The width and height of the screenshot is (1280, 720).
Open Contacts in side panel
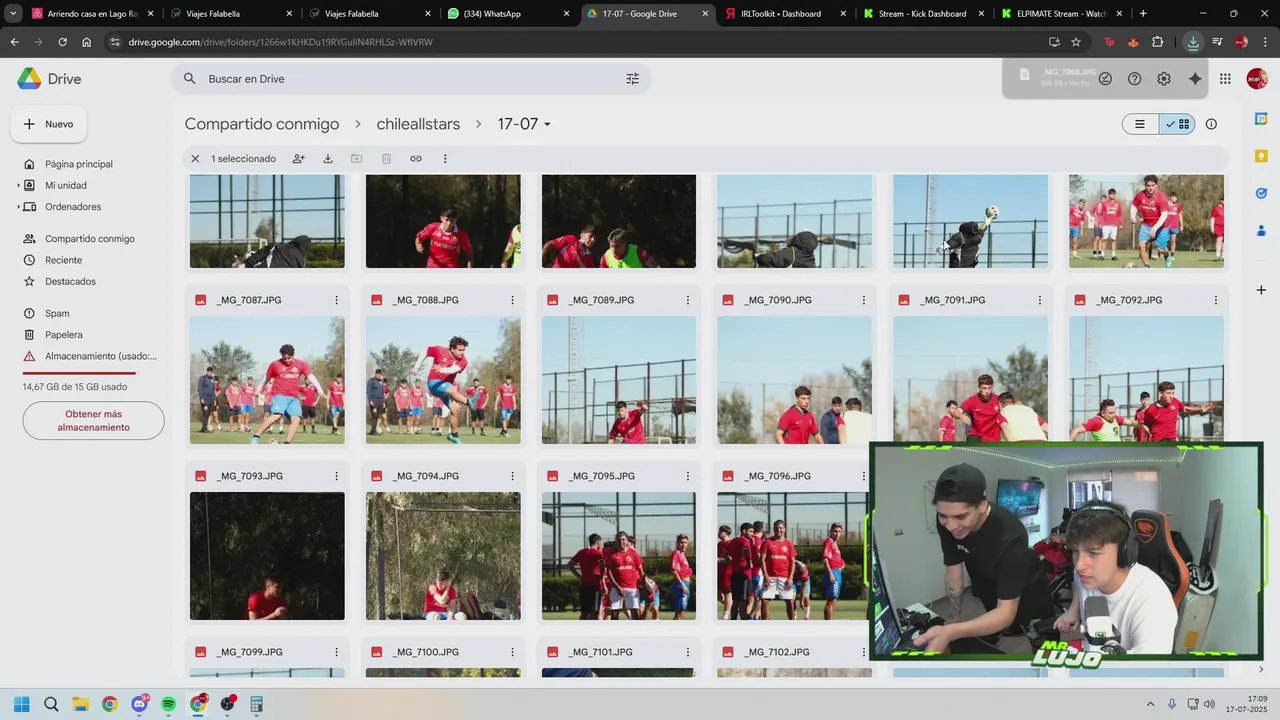1261,230
